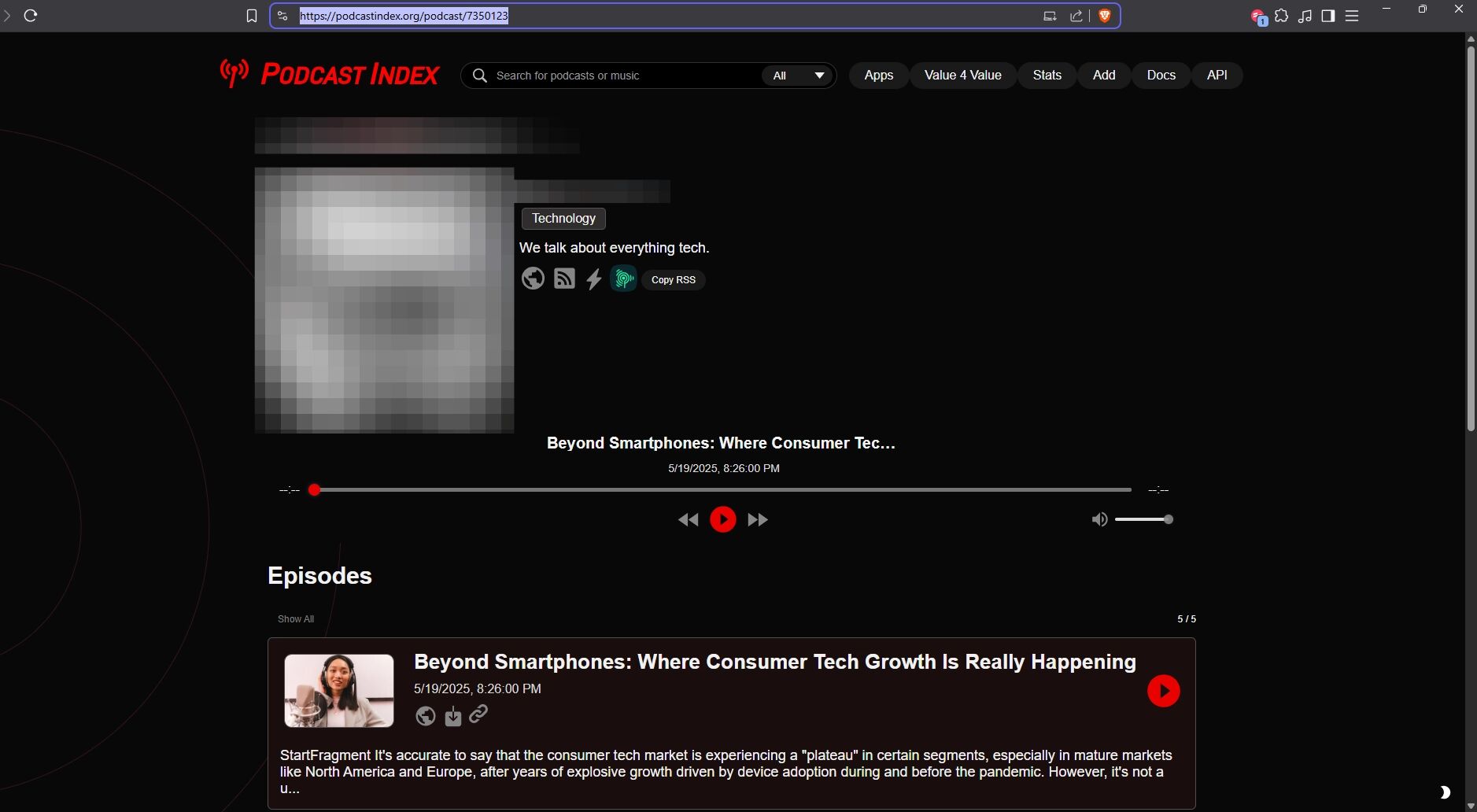Image resolution: width=1477 pixels, height=812 pixels.
Task: Click Show All under Episodes
Action: 296,619
